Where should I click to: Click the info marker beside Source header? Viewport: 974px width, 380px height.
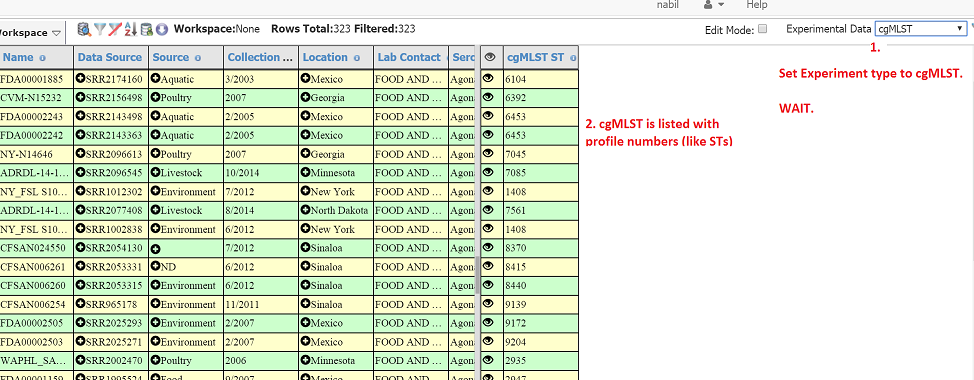pos(198,58)
